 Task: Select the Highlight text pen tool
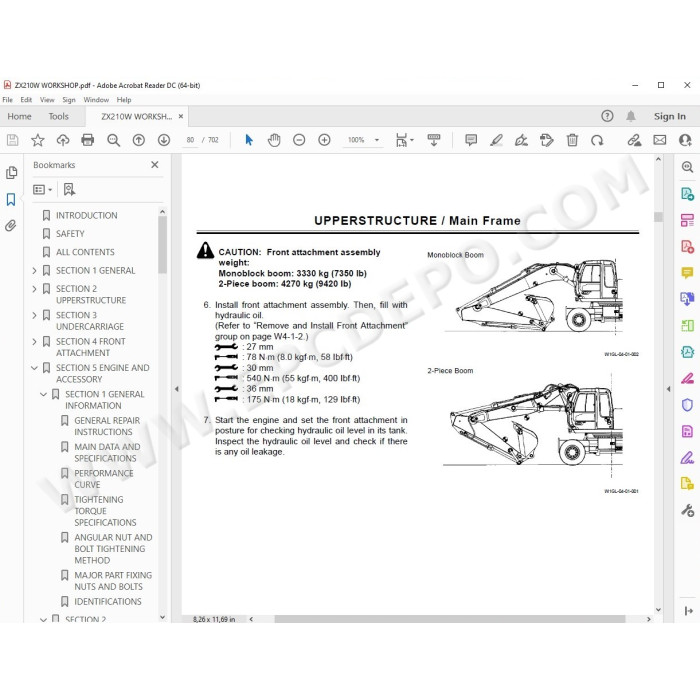(x=496, y=140)
